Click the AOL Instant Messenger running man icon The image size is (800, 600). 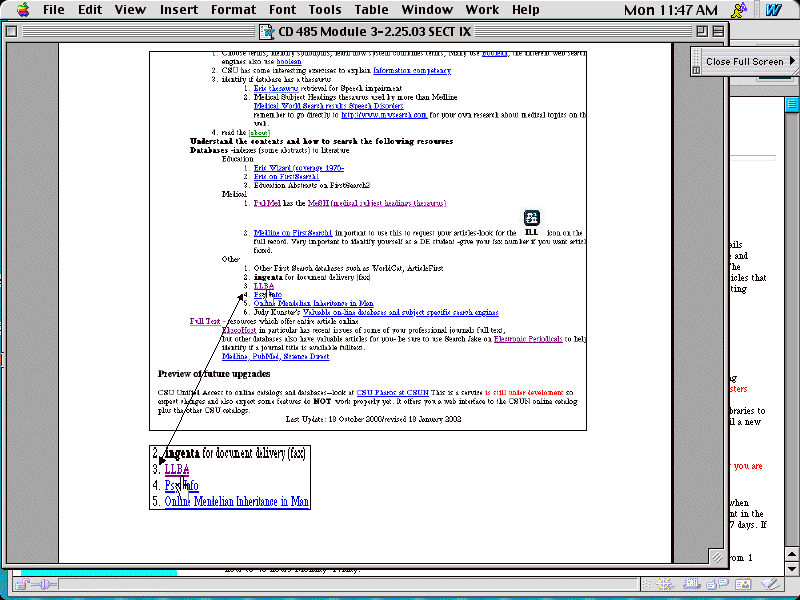[x=738, y=10]
